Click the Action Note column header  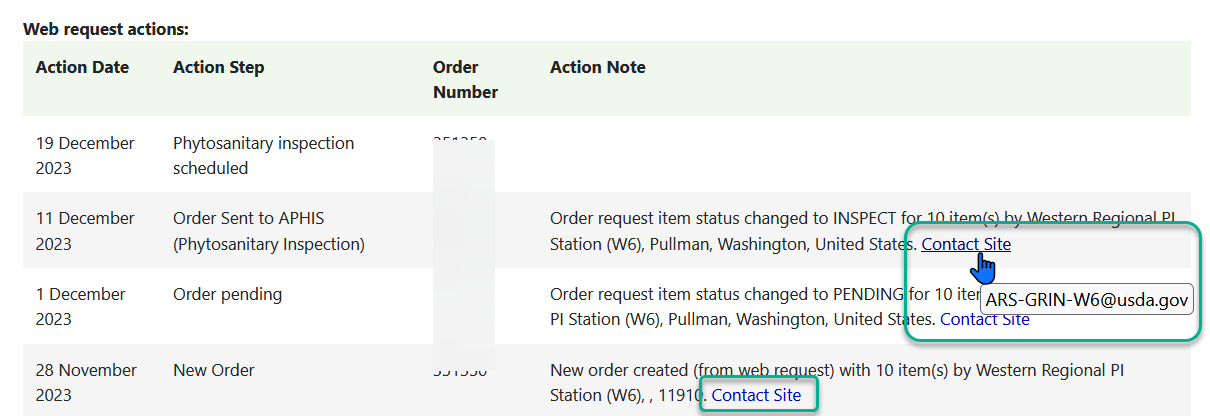(598, 68)
